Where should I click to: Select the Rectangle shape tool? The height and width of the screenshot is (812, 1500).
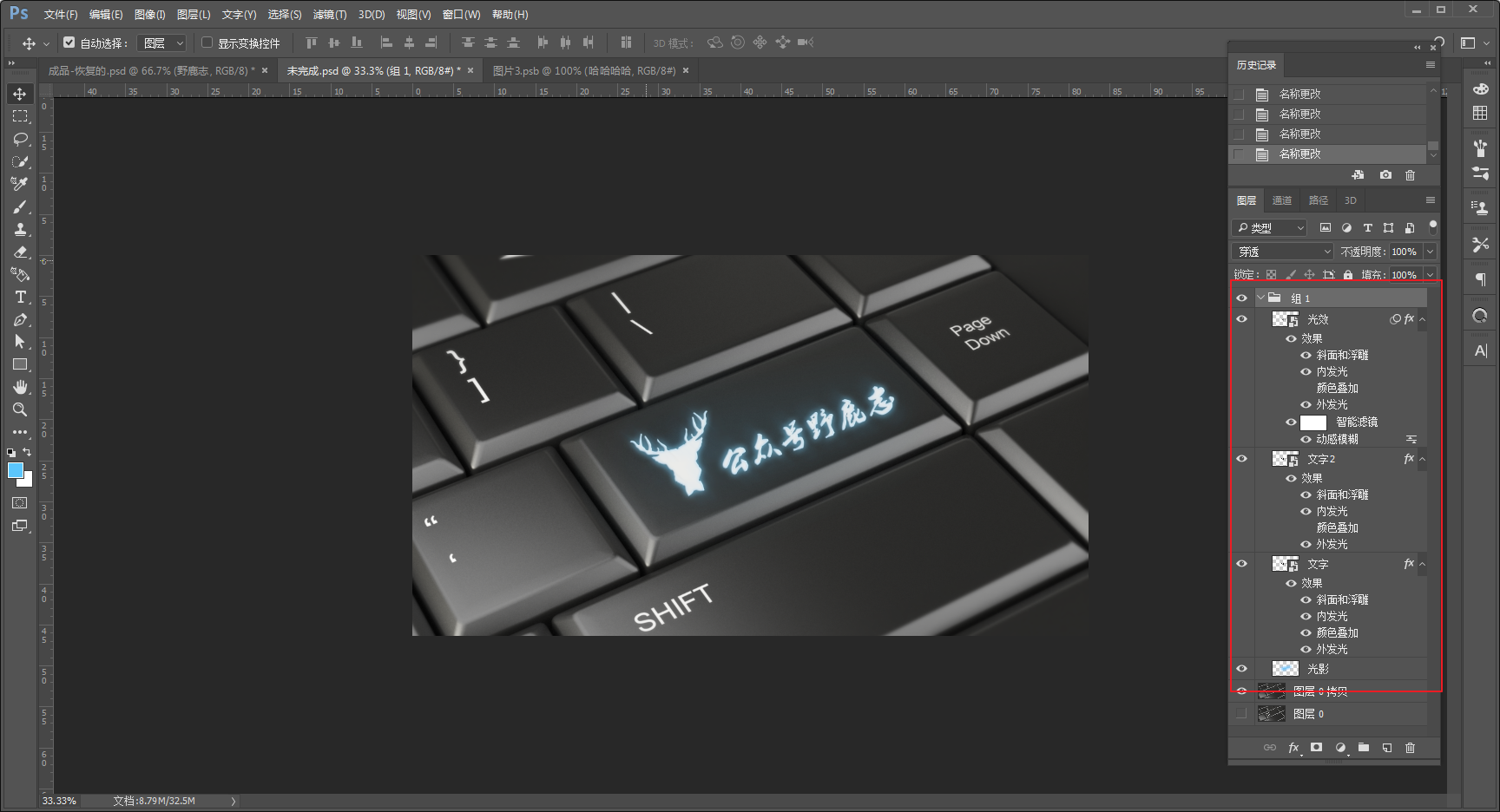20,364
